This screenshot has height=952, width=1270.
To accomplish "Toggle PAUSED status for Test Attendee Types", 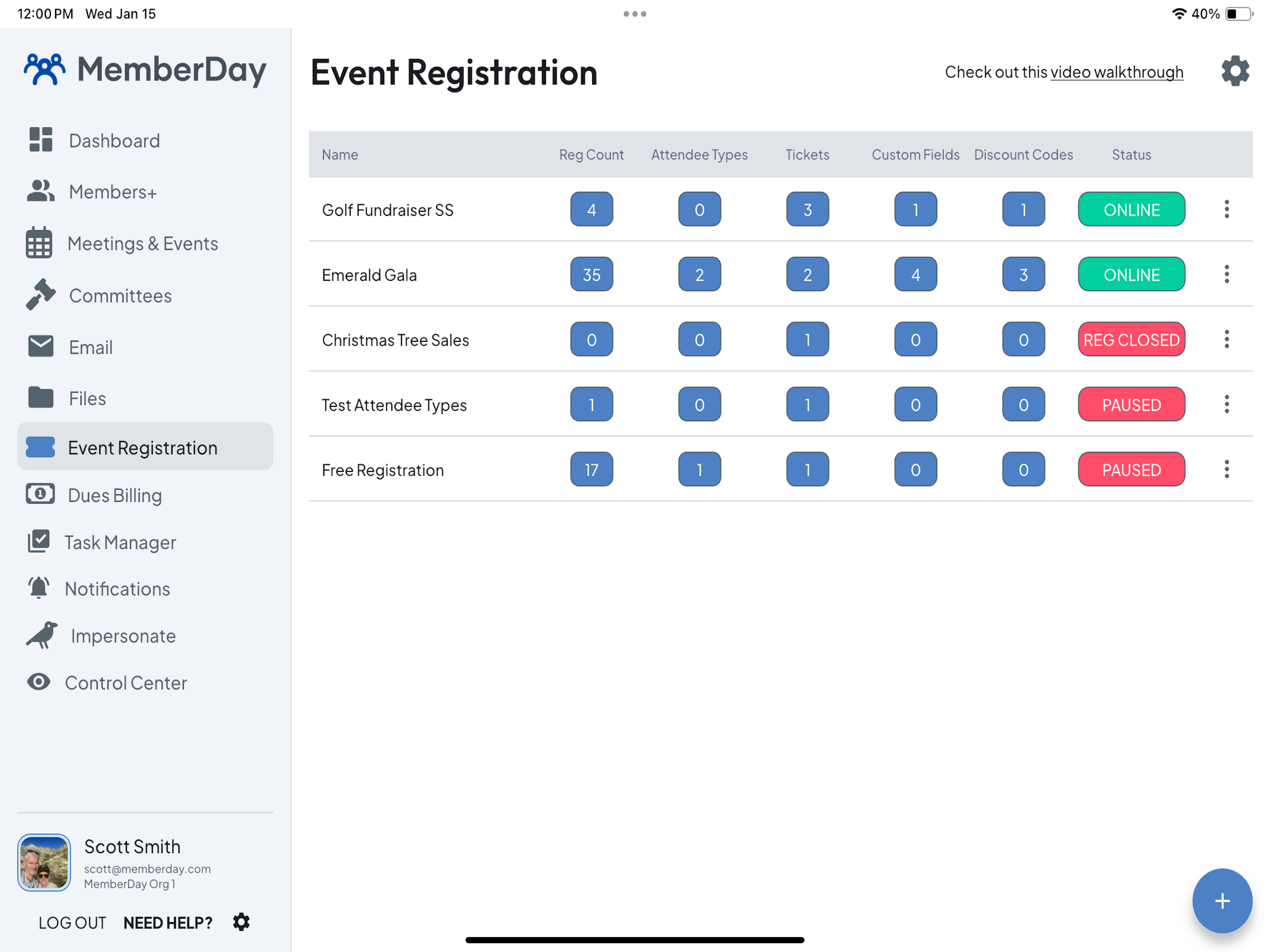I will [x=1131, y=404].
